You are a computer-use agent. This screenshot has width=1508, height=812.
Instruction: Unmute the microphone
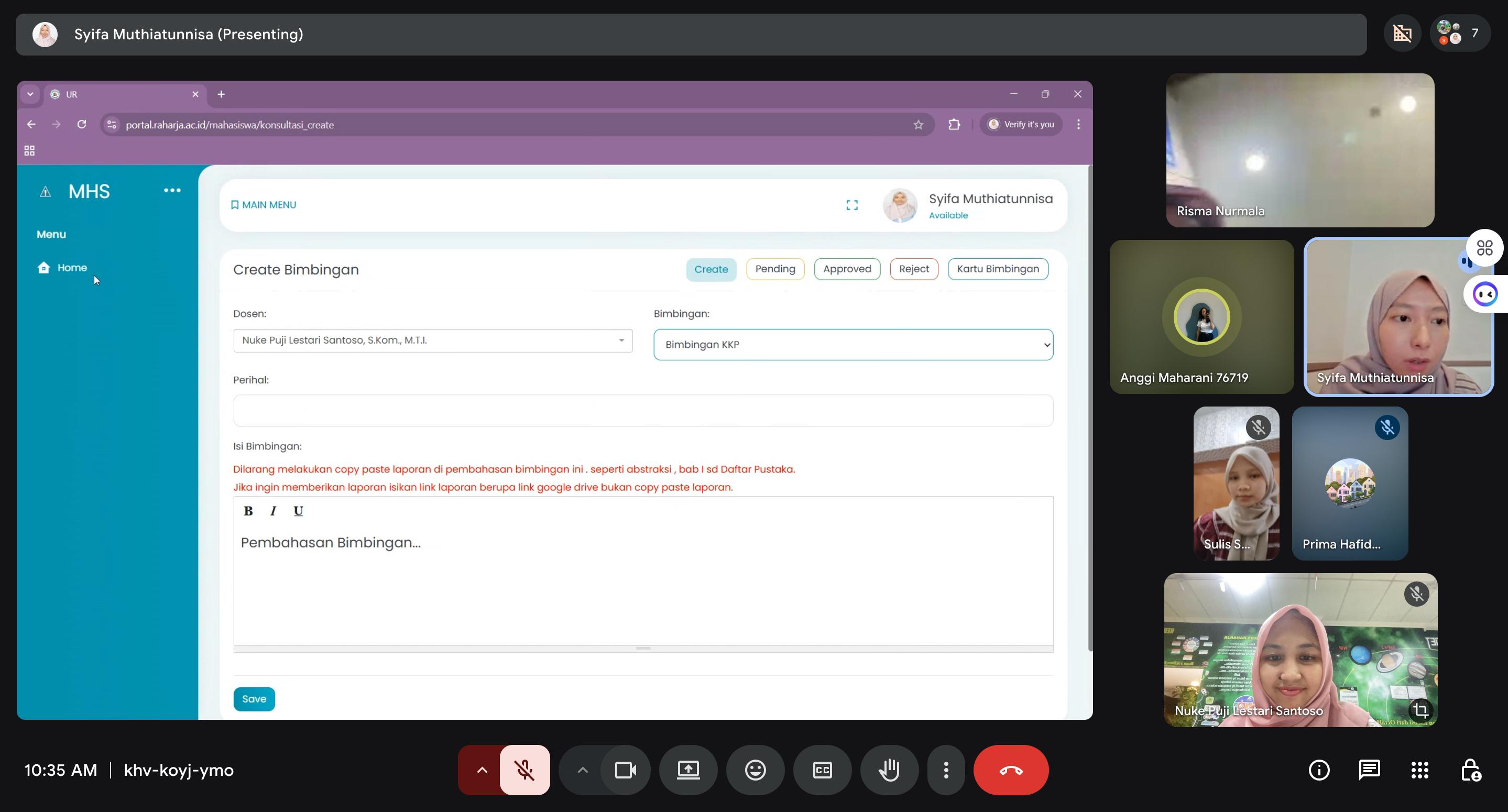point(524,770)
